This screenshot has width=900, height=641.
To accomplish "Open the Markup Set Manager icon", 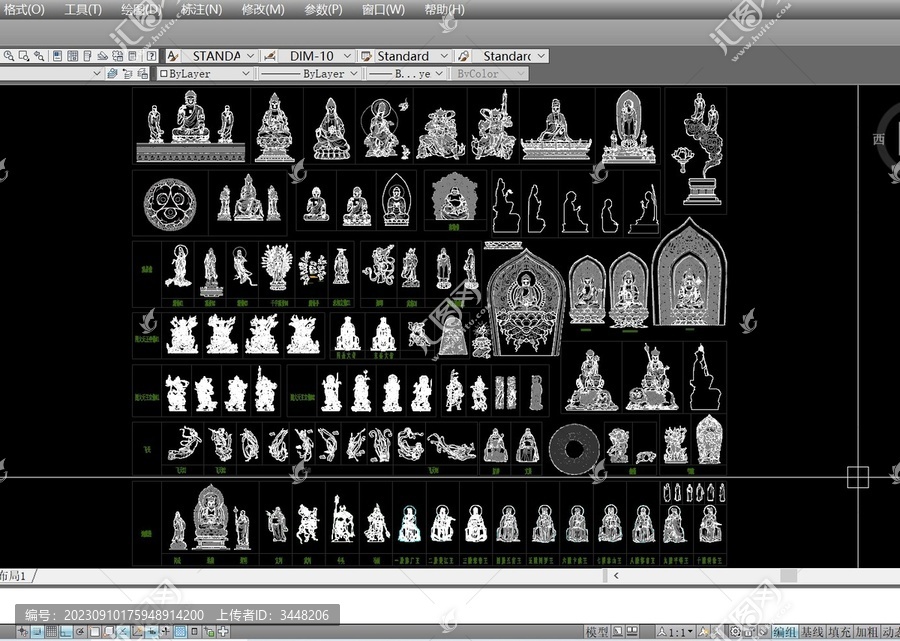I will point(118,56).
